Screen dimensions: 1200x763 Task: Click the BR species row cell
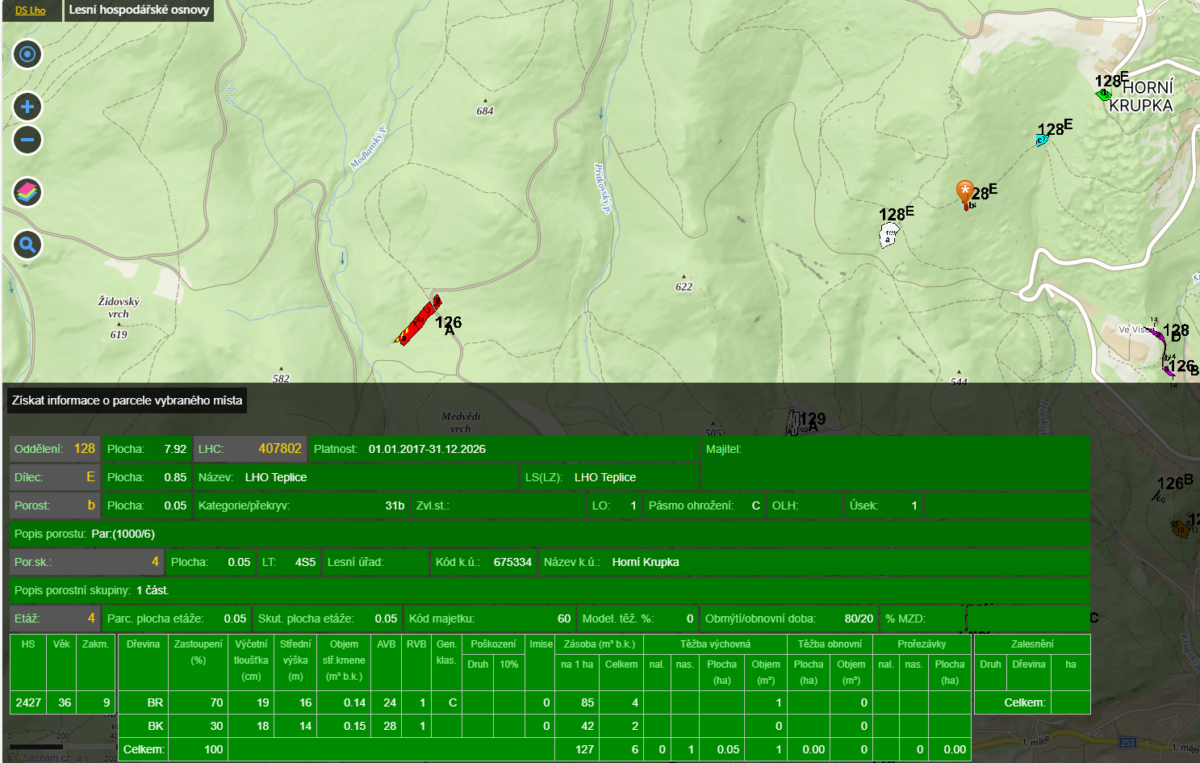click(142, 702)
